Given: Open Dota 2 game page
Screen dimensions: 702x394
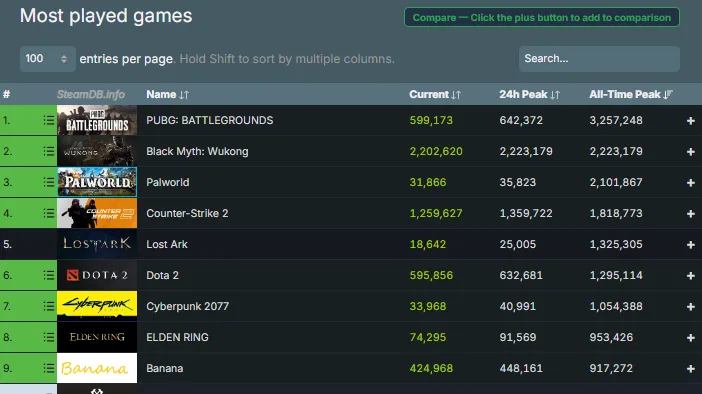Looking at the screenshot, I should pyautogui.click(x=162, y=275).
